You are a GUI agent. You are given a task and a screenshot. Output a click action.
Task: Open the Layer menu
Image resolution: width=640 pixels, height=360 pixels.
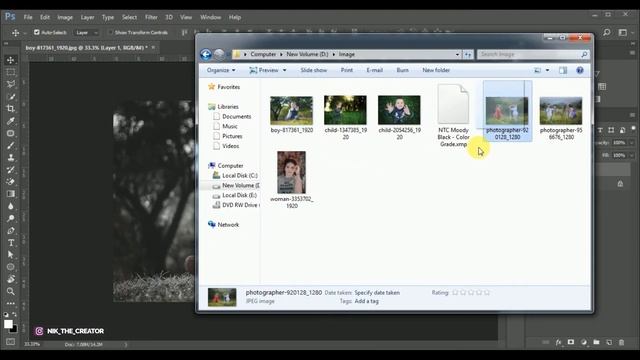coord(87,17)
